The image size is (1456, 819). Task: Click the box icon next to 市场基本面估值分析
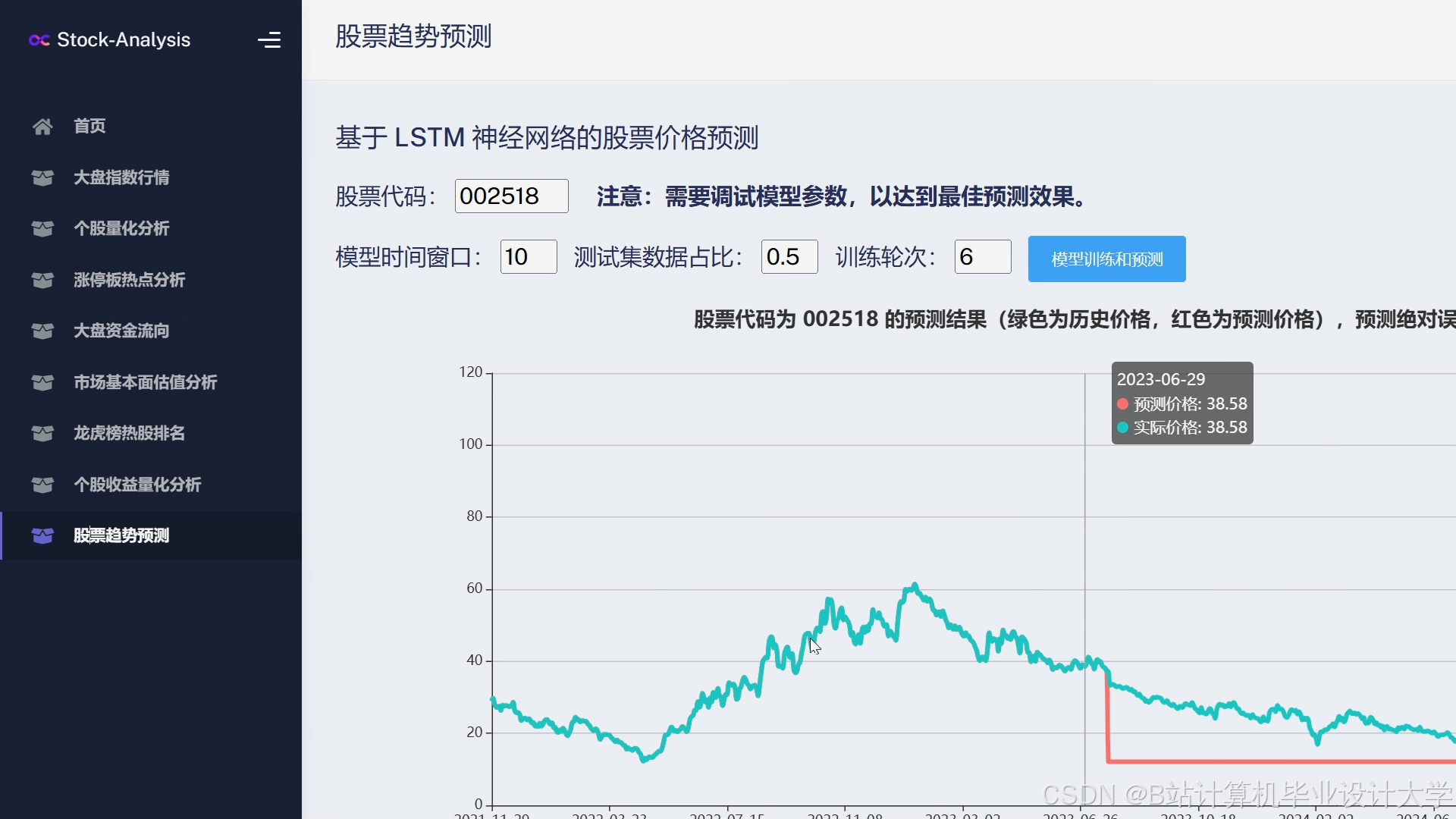pos(42,382)
